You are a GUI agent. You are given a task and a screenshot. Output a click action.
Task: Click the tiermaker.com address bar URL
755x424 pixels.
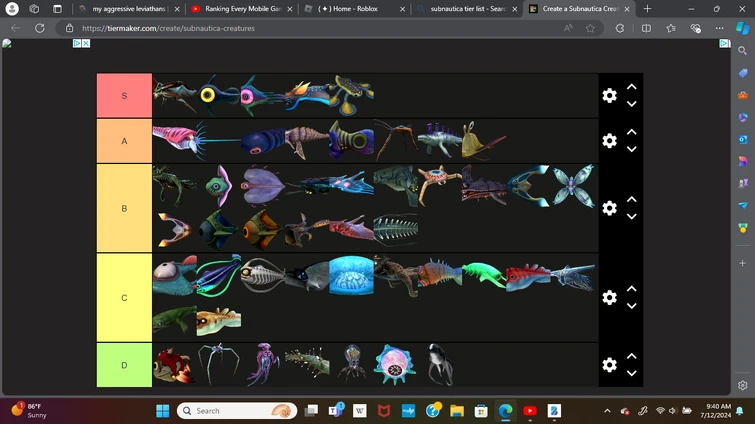coord(168,28)
